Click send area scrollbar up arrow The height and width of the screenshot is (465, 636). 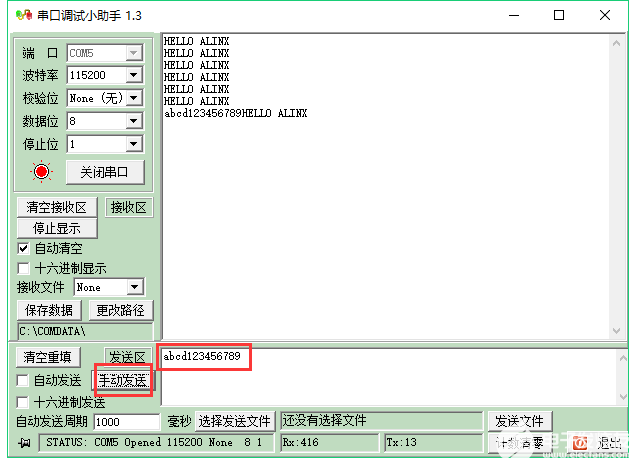point(623,357)
